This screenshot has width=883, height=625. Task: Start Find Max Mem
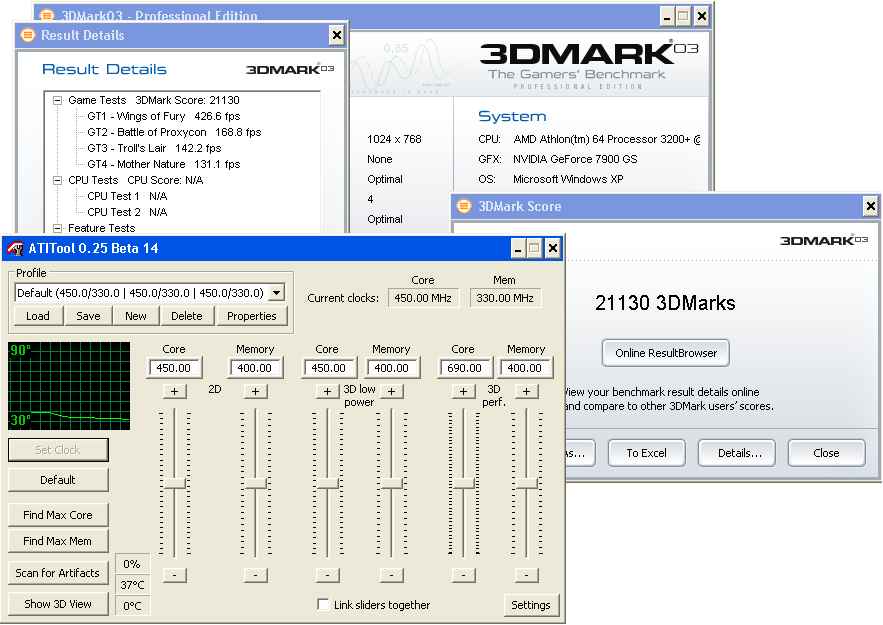click(57, 541)
